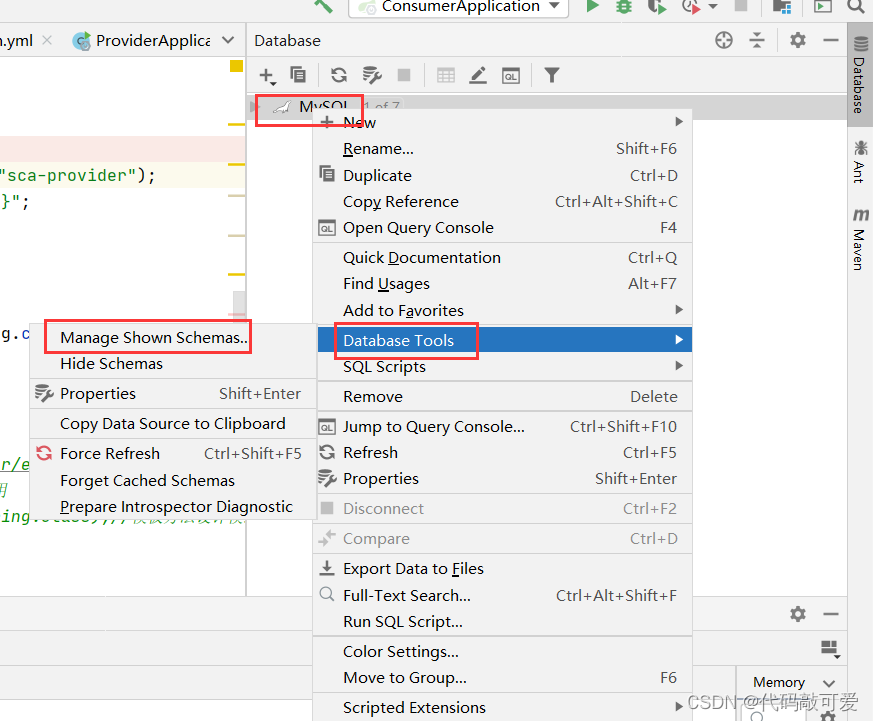873x721 pixels.
Task: Click the Run with Coverage icon
Action: click(x=656, y=7)
